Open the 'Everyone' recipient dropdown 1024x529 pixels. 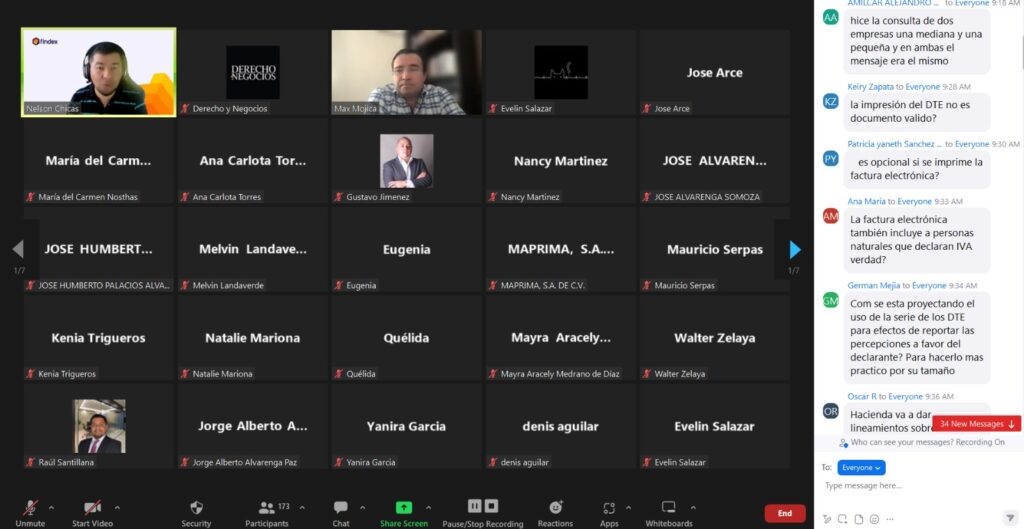click(x=861, y=467)
